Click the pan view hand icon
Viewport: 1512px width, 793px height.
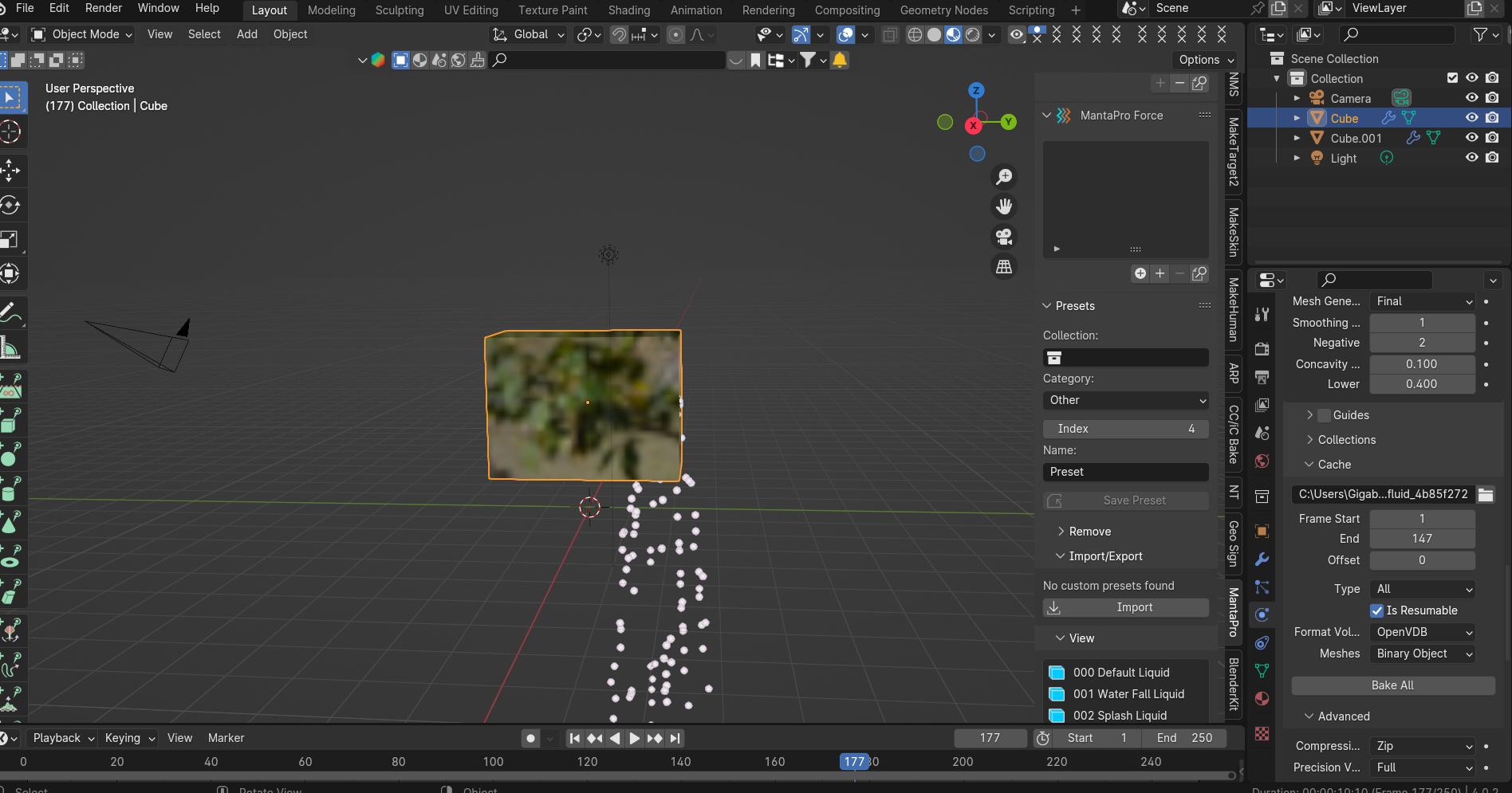tap(1004, 206)
